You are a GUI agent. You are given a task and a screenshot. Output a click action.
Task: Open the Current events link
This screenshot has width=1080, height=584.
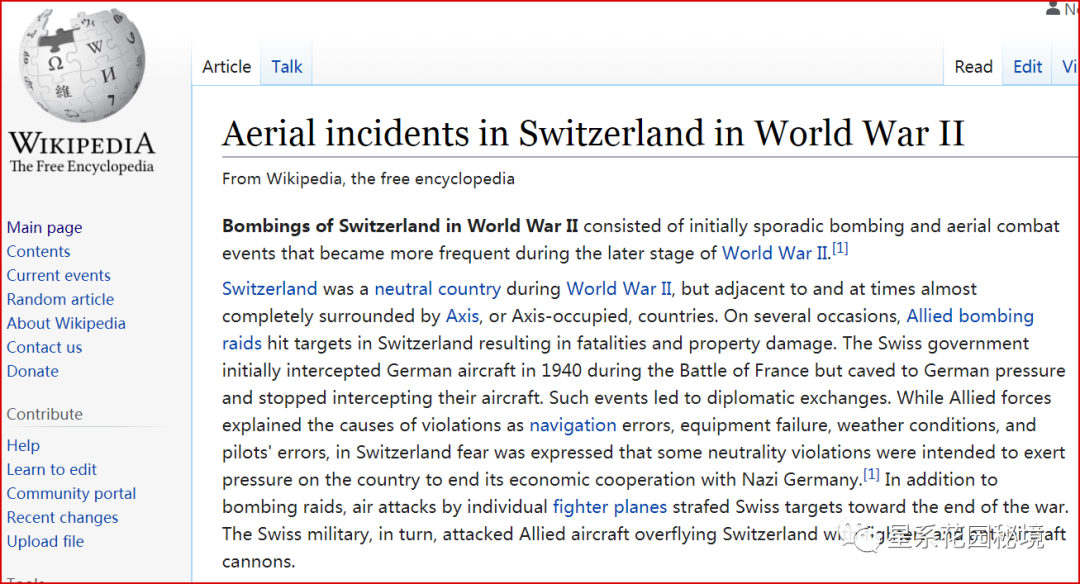59,275
